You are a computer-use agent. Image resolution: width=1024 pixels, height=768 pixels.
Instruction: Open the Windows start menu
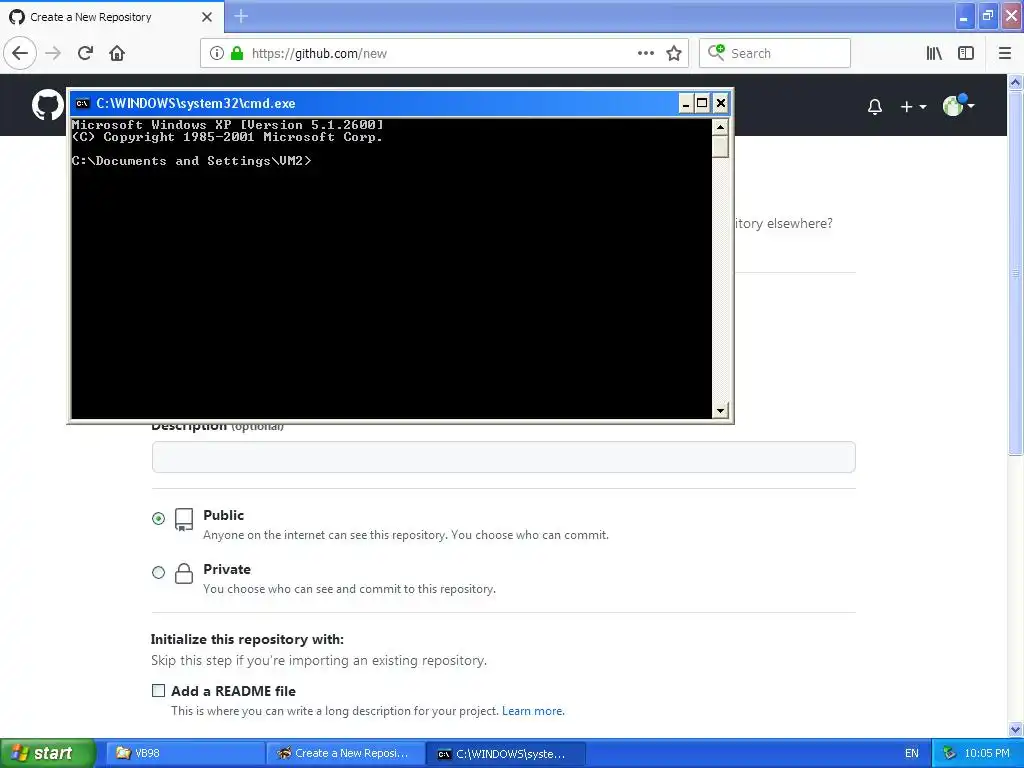(x=47, y=753)
